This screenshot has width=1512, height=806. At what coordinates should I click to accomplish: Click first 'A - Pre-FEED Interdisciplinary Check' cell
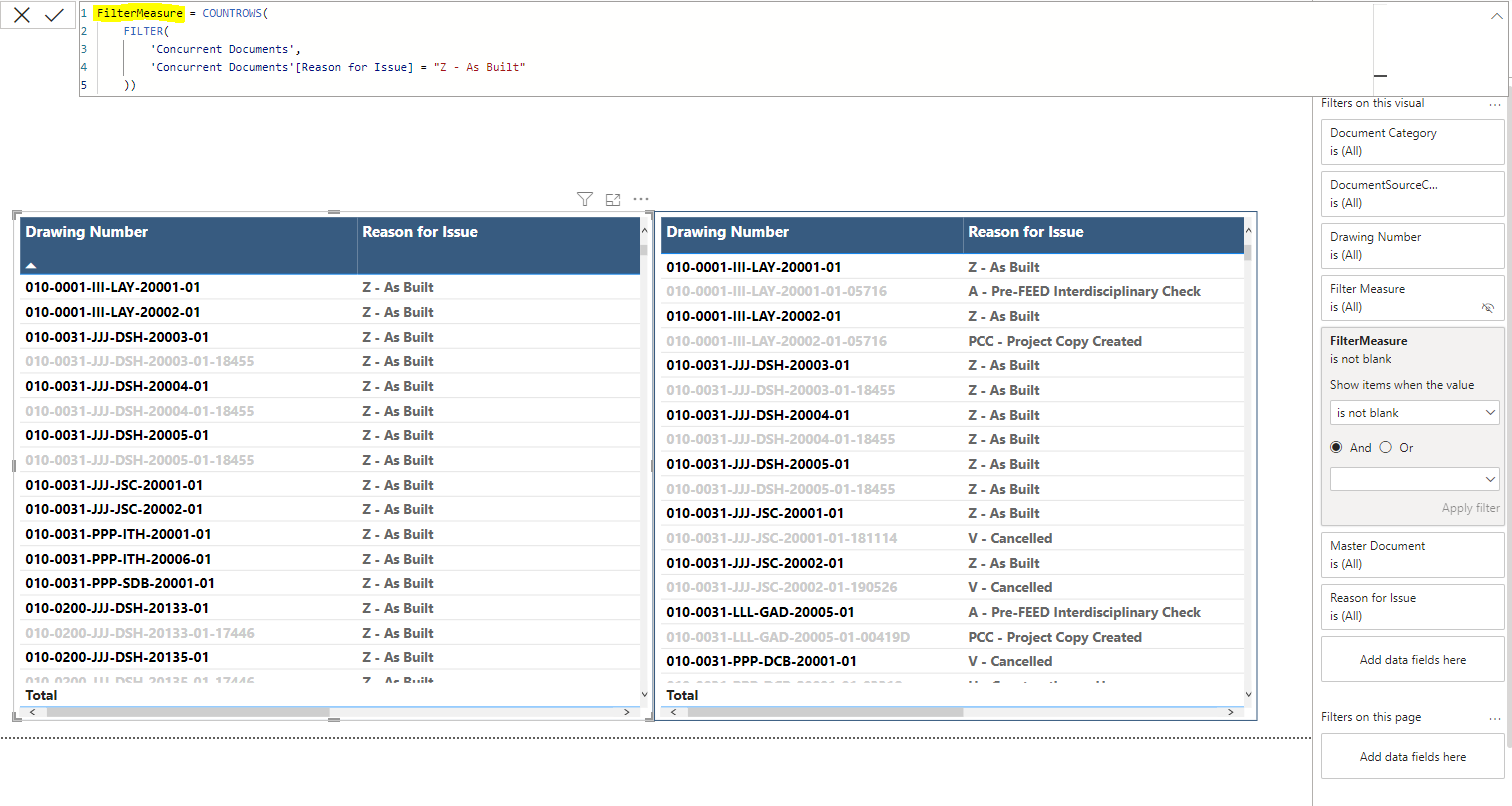1084,291
